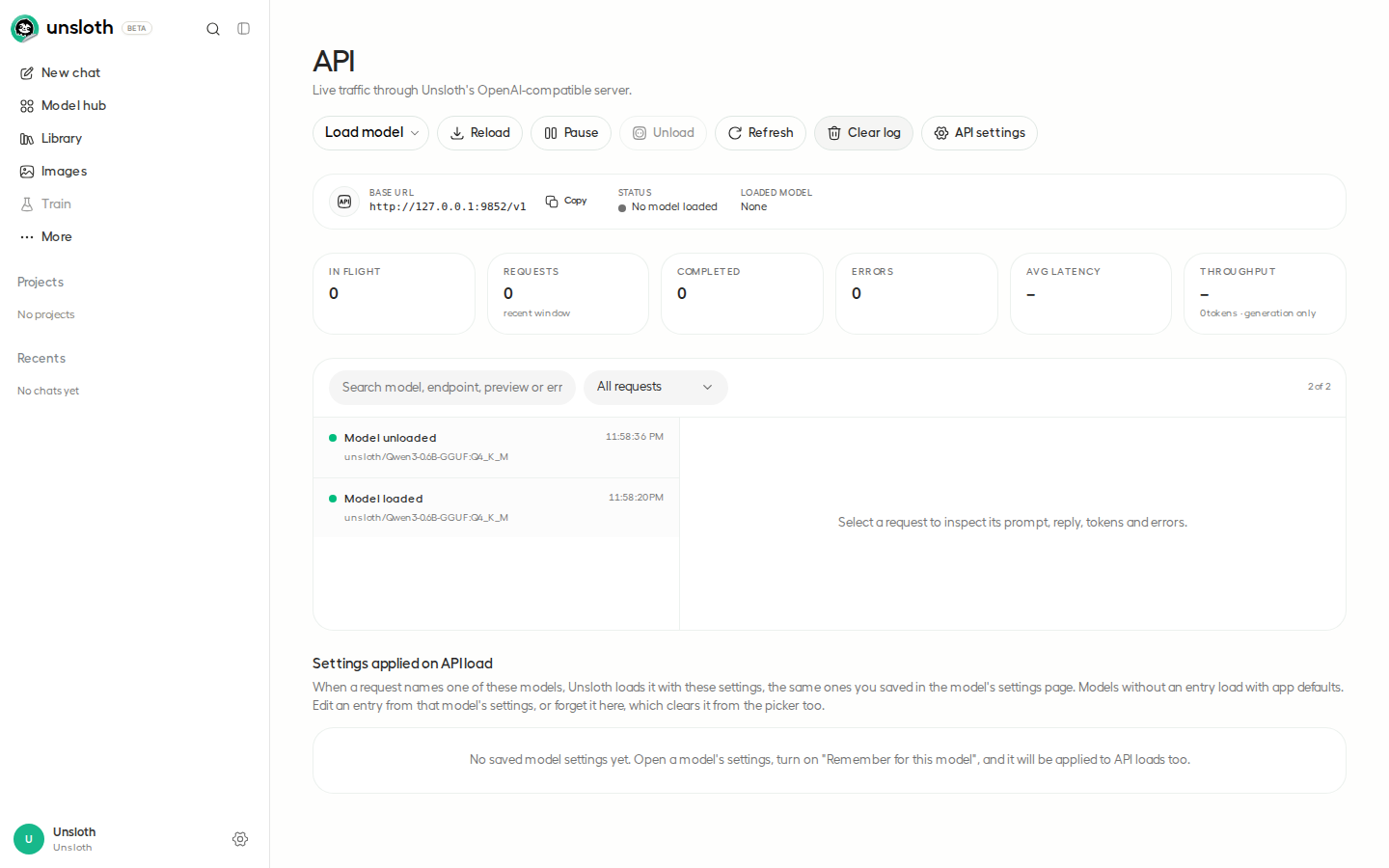Click the 11:58:20 PM timestamp

pos(636,498)
